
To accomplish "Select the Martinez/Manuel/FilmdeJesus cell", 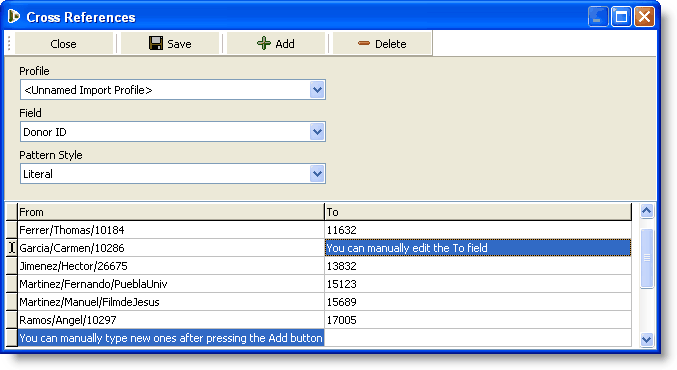I will (171, 302).
